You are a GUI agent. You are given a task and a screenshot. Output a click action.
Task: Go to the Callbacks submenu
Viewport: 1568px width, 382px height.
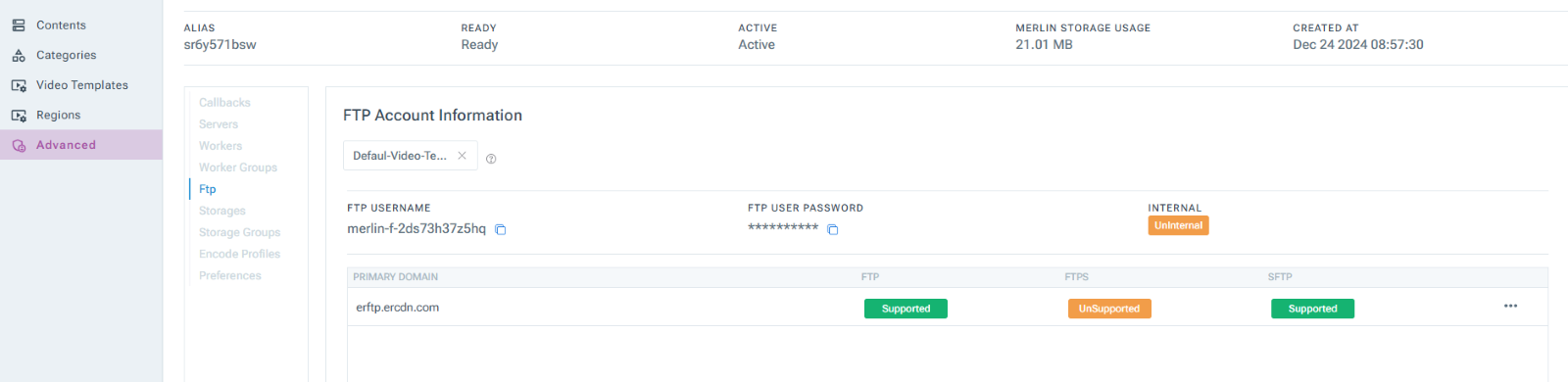point(224,103)
